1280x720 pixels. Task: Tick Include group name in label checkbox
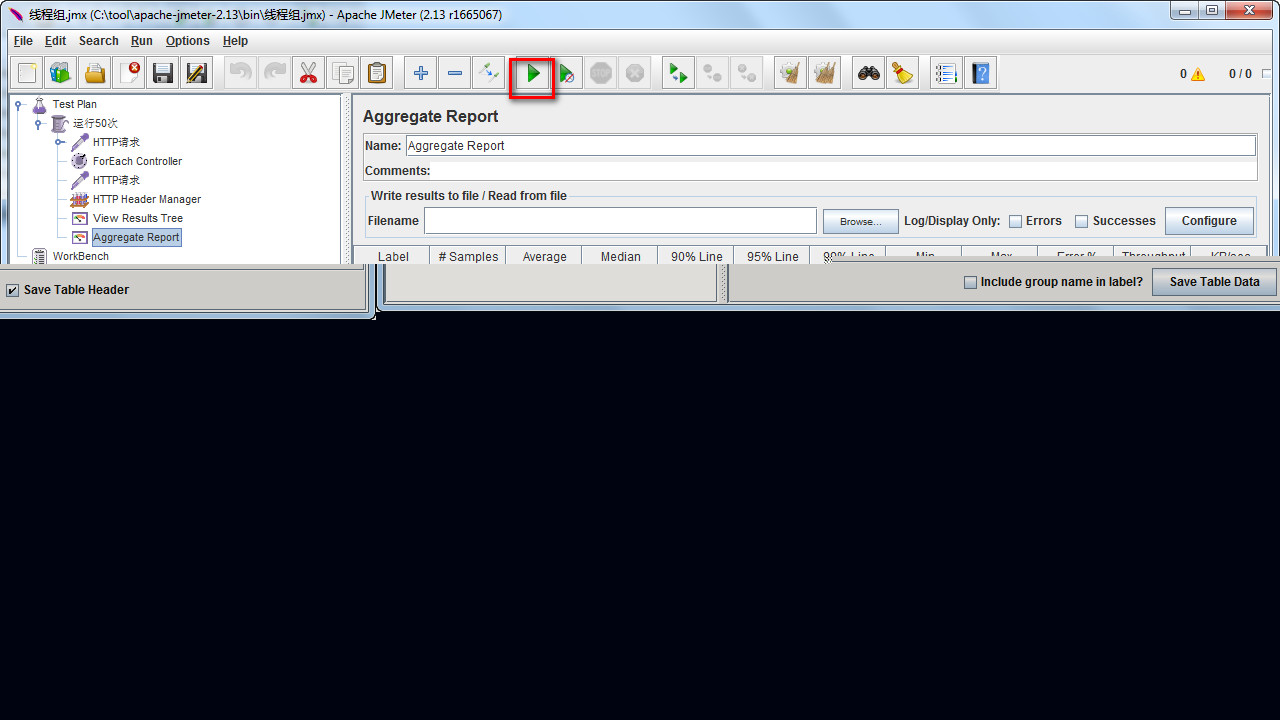[x=970, y=282]
